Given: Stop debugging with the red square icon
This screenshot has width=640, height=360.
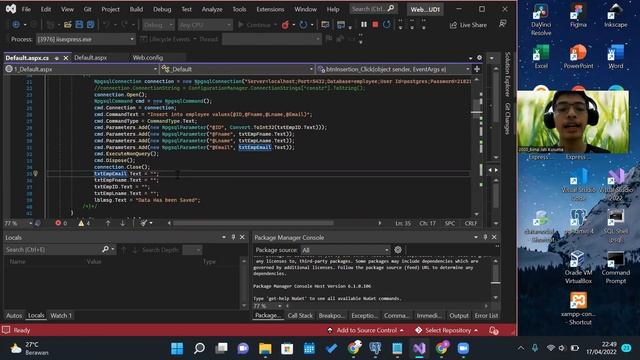Looking at the screenshot, I should 375,25.
